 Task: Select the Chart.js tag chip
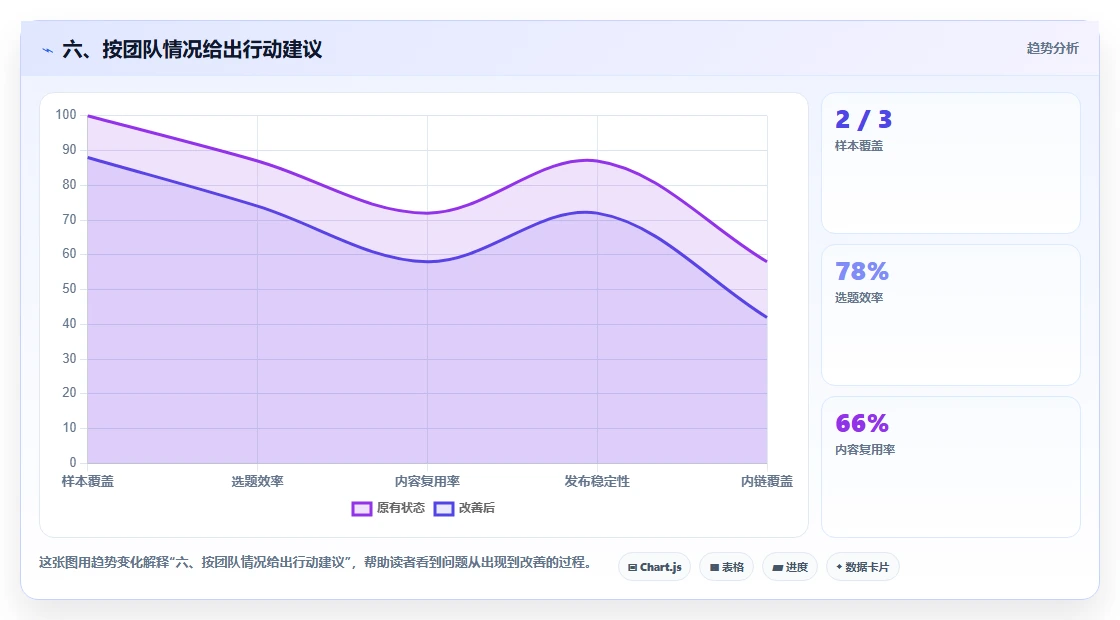pyautogui.click(x=654, y=567)
